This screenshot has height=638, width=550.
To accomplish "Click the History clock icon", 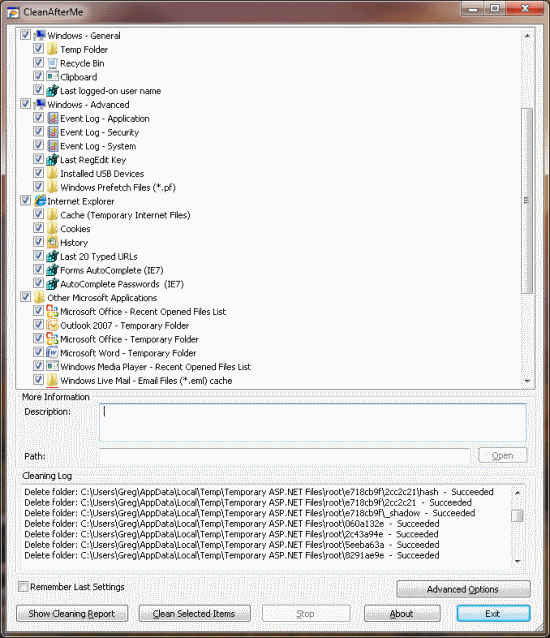I will pos(52,243).
